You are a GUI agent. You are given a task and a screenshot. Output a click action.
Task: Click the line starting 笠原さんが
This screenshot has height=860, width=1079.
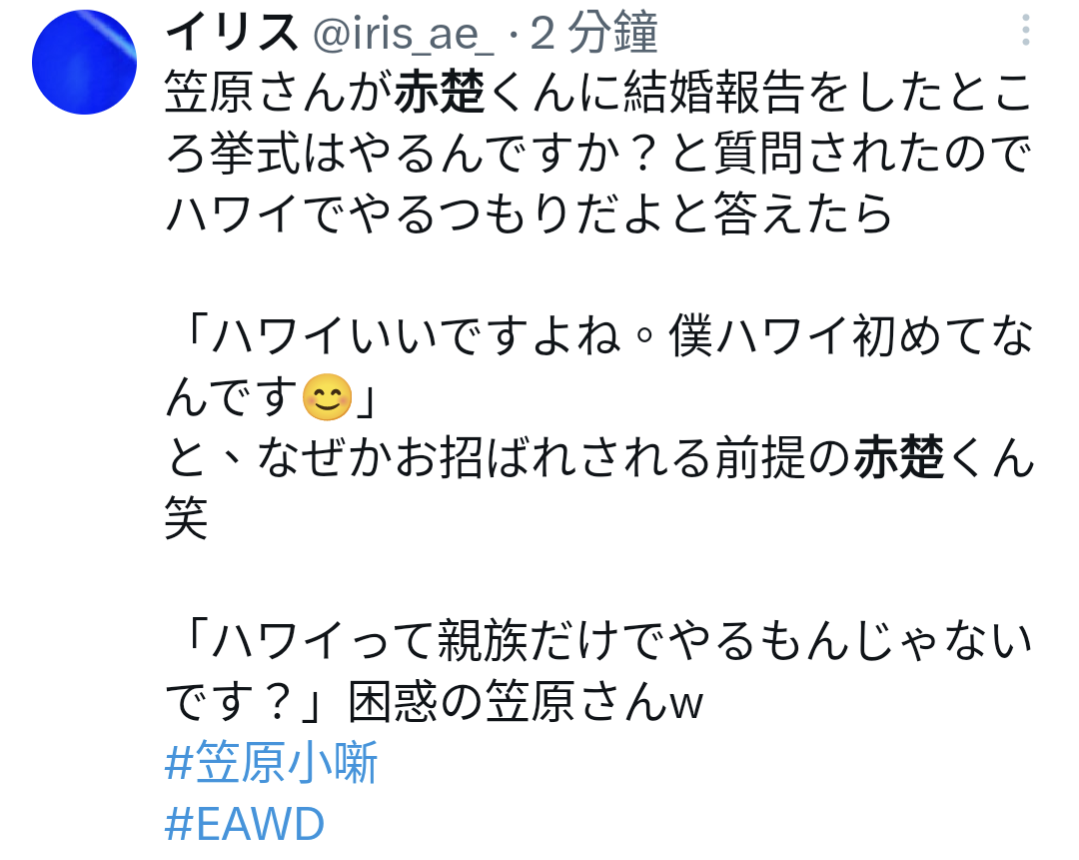(x=599, y=93)
